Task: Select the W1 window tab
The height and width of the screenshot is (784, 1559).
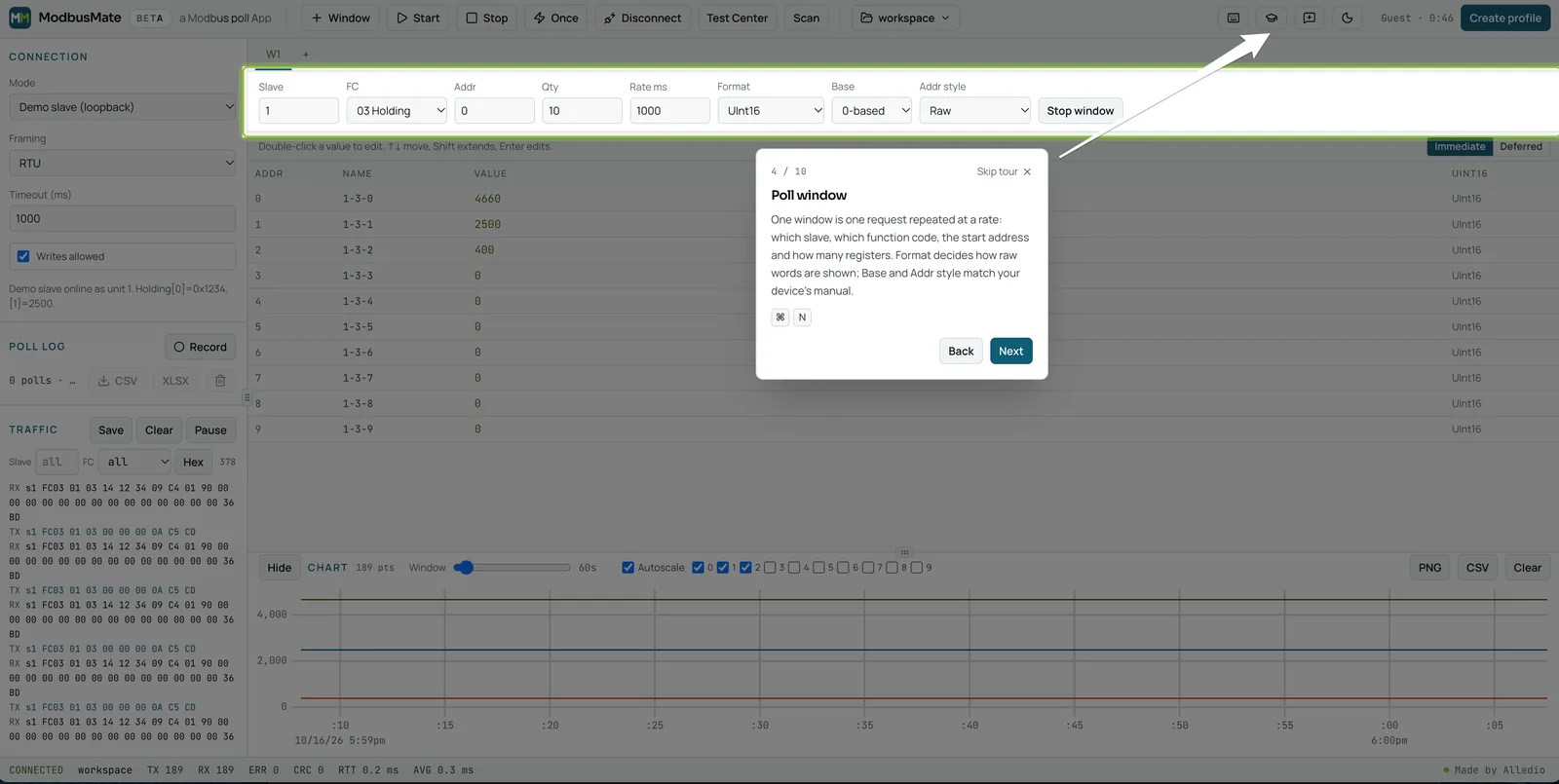Action: (x=274, y=55)
